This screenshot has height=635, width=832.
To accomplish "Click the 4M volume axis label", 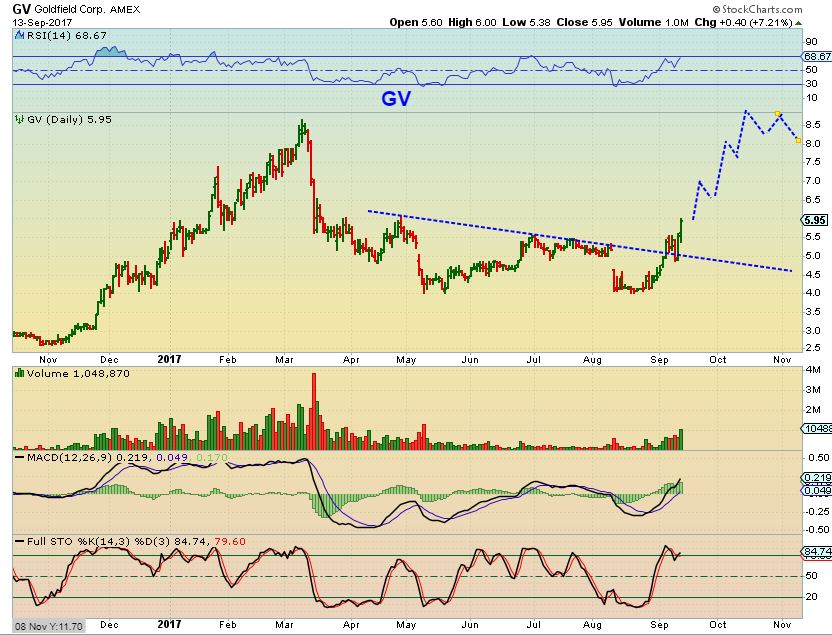I will pyautogui.click(x=813, y=370).
